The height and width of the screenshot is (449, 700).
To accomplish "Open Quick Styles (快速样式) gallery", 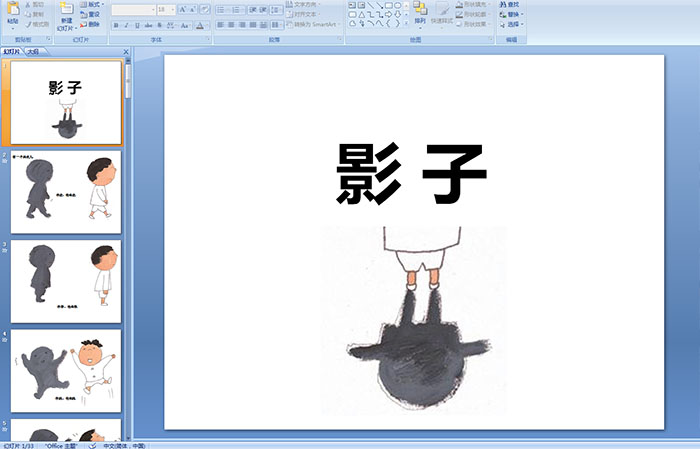I will (x=442, y=13).
